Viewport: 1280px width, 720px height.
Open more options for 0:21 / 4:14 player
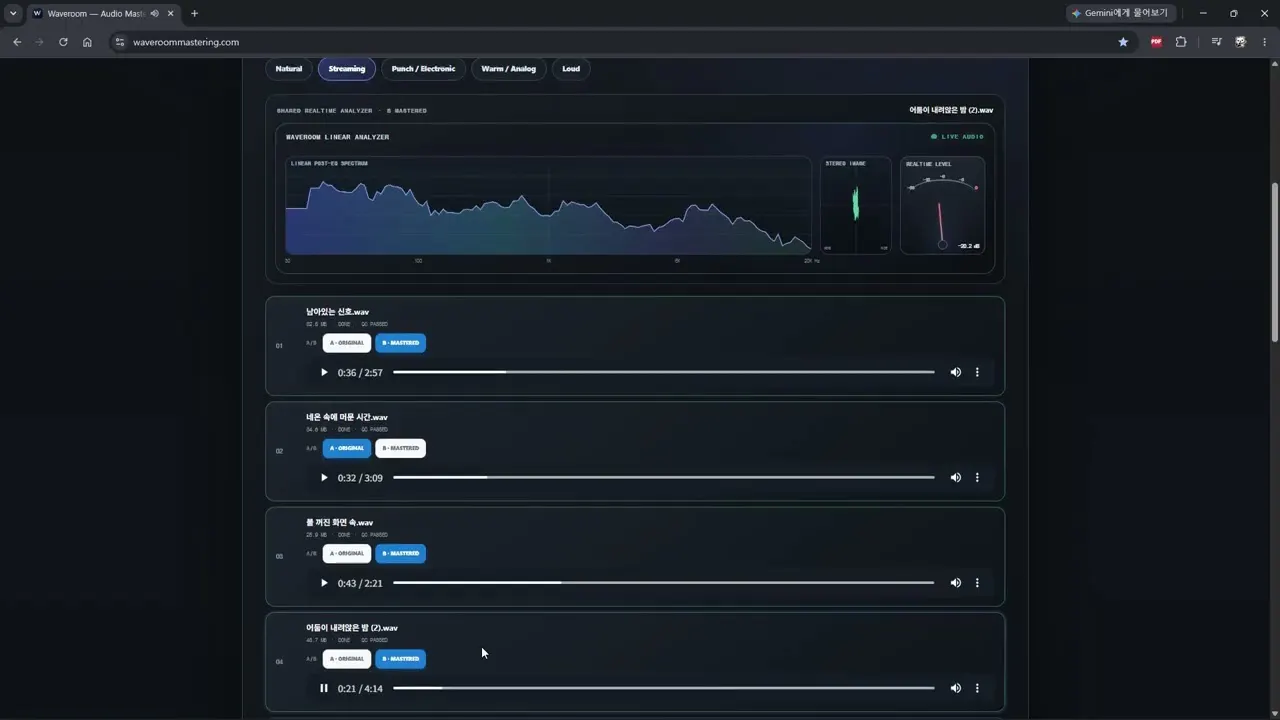point(977,688)
